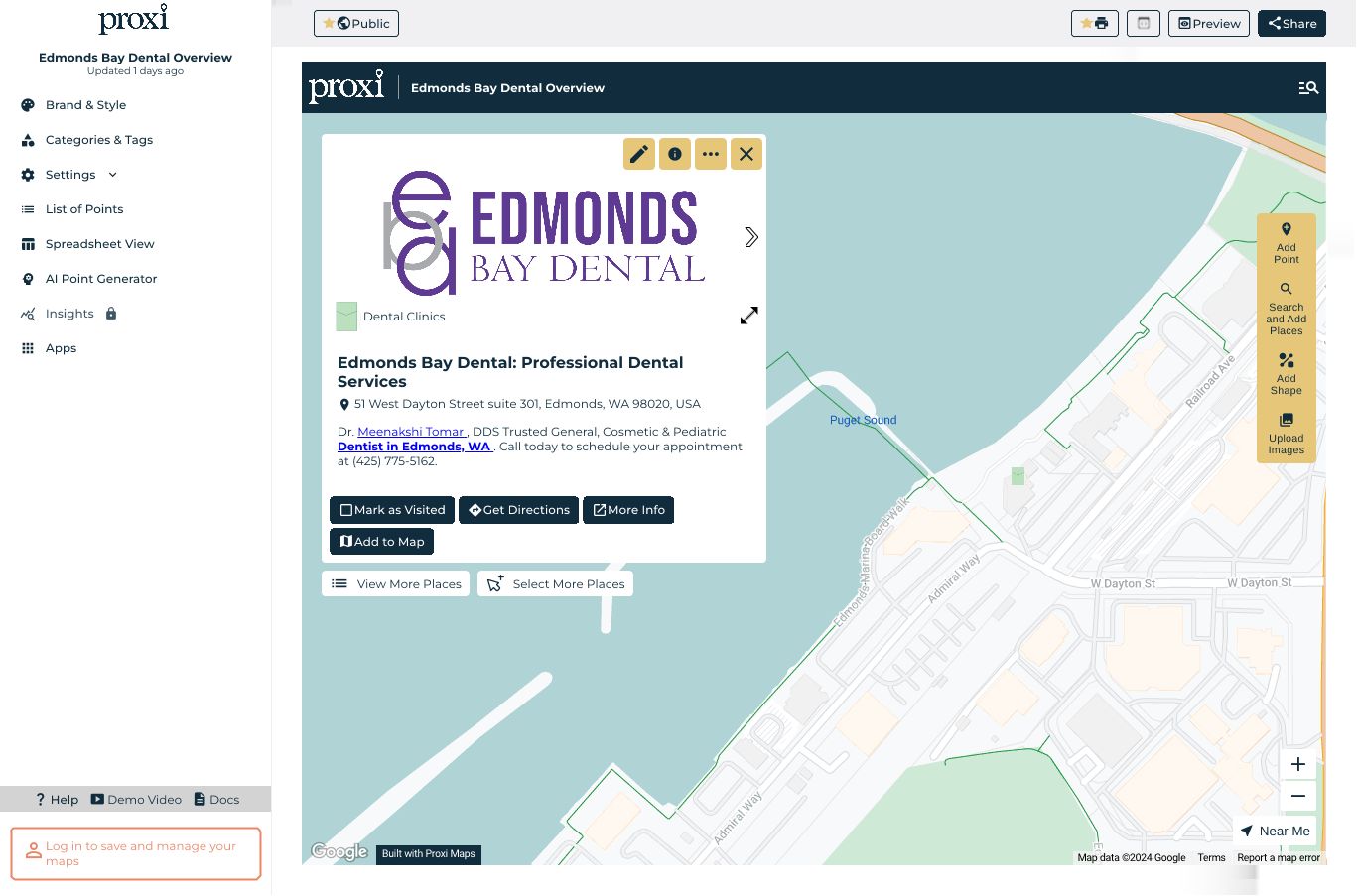Click the Add Point tool
Viewport: 1357px width, 896px height.
click(1286, 243)
